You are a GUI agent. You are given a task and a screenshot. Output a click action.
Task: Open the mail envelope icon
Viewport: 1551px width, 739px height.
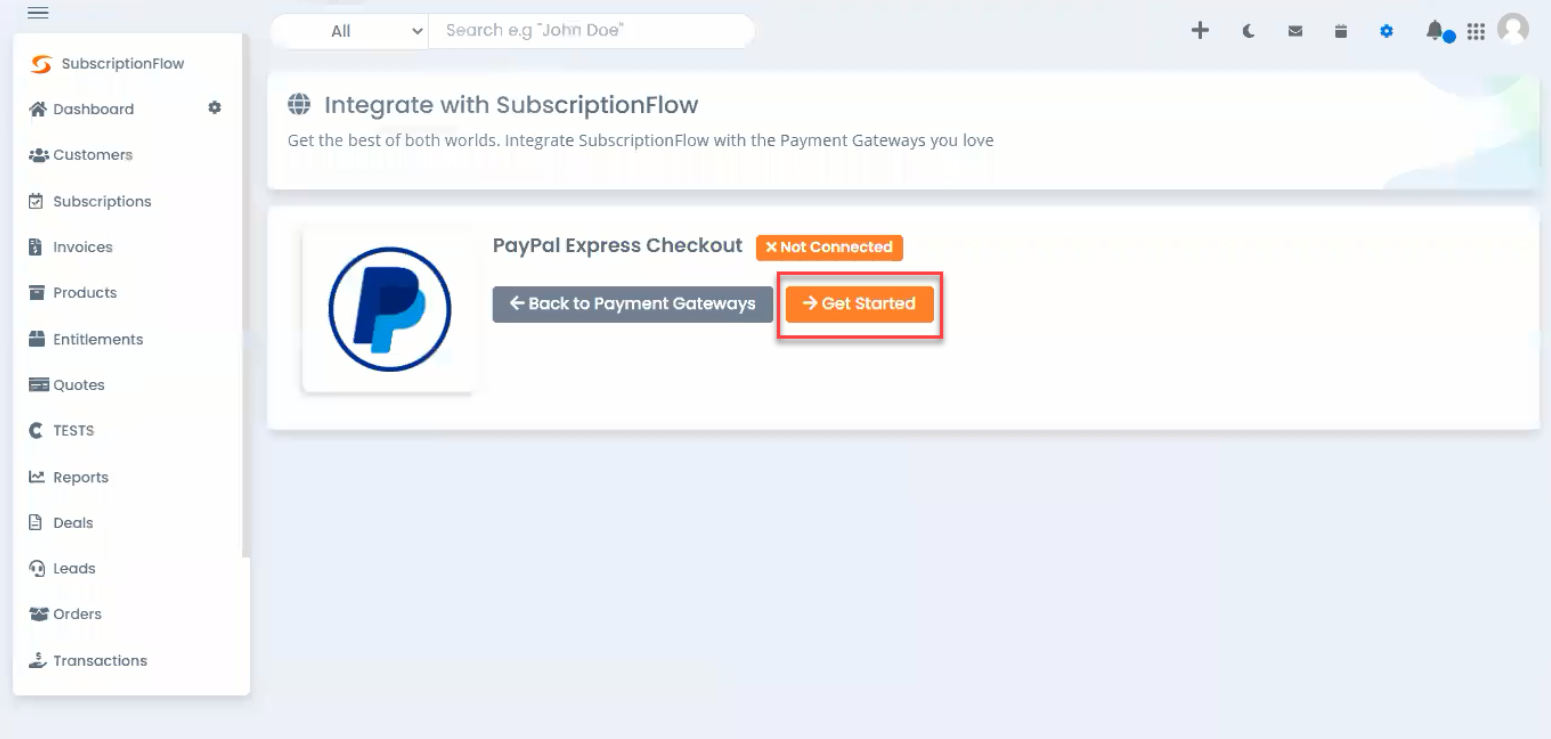1295,31
